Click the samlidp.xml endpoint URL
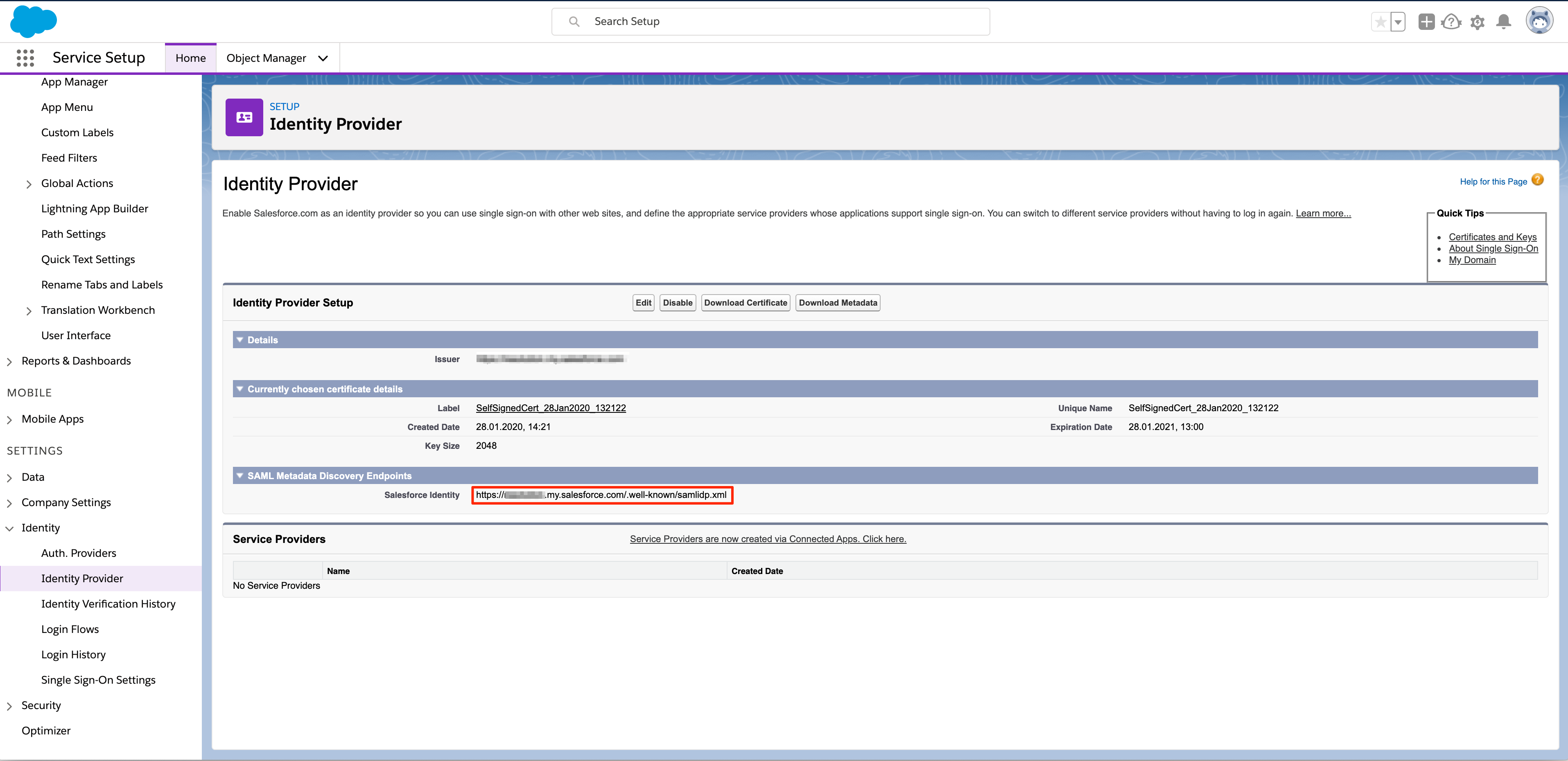Image resolution: width=1568 pixels, height=761 pixels. coord(602,495)
